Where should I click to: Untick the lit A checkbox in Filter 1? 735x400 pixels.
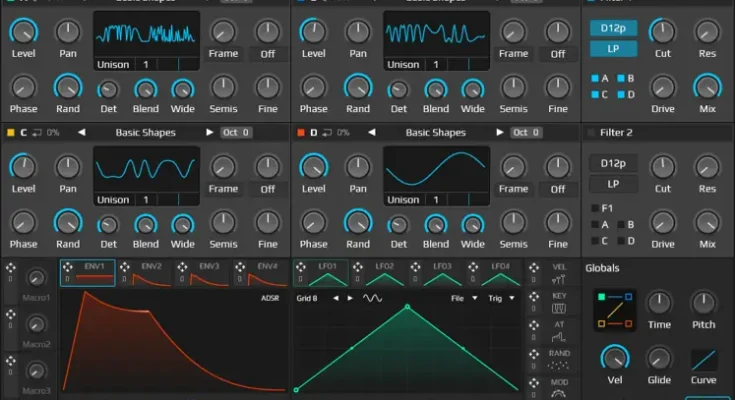(x=594, y=78)
